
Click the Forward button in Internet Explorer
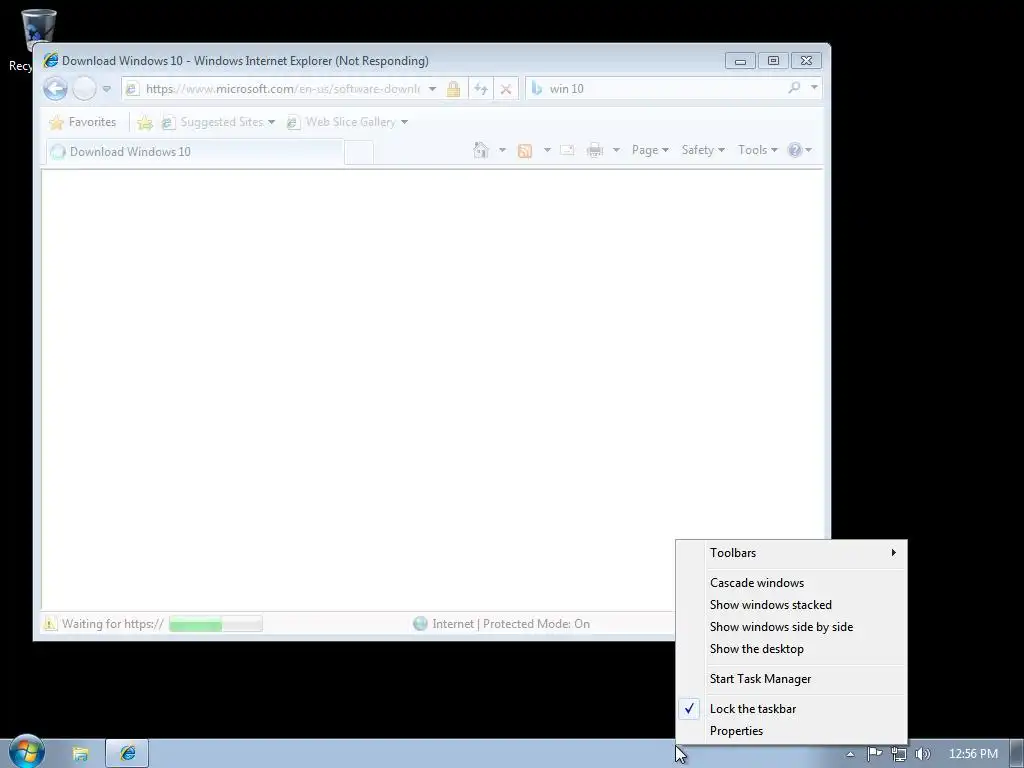pos(84,88)
